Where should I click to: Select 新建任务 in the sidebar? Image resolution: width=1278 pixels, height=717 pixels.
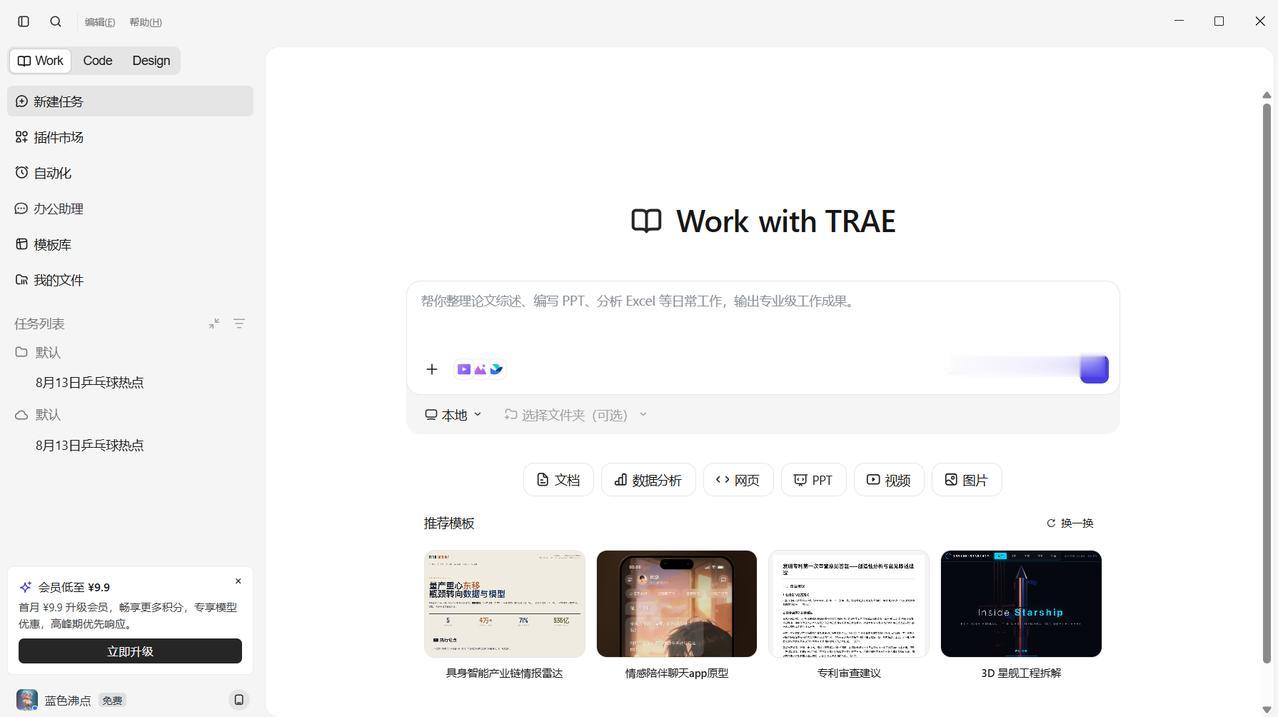(x=130, y=101)
